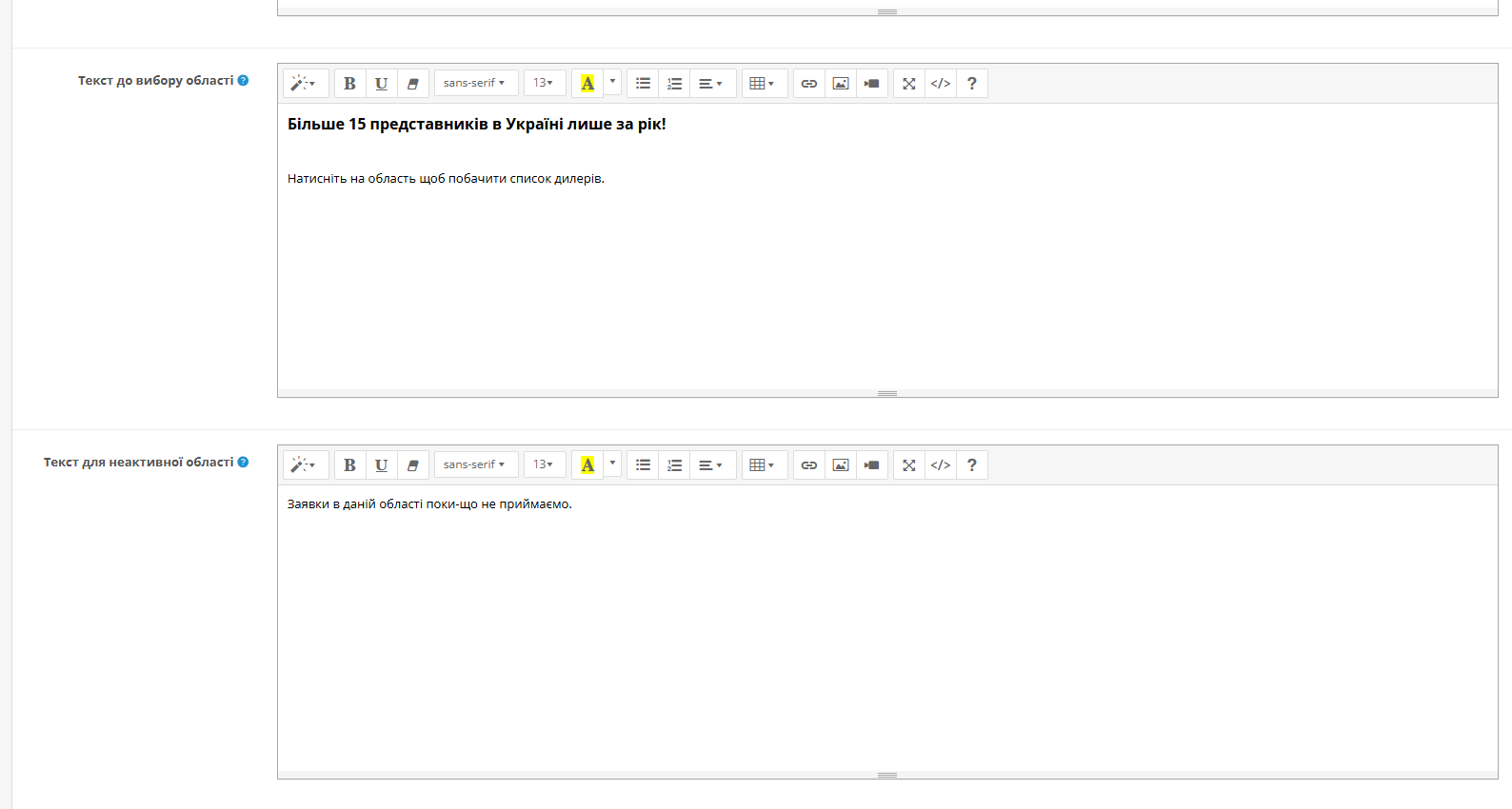Insert bulleted list in 'Текст до вибору області' editor
The image size is (1512, 809).
[x=643, y=84]
